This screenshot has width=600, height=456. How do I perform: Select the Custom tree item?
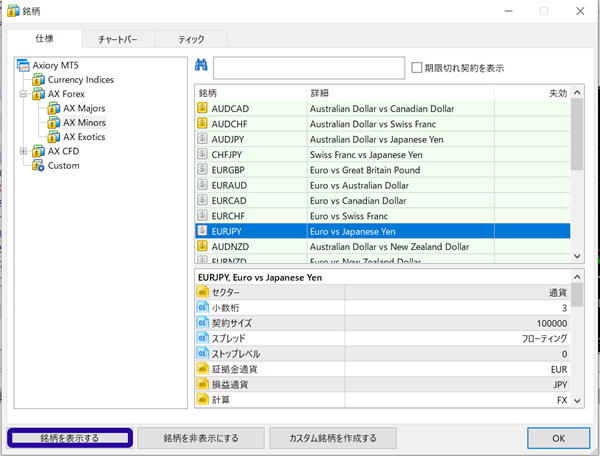pyautogui.click(x=64, y=165)
